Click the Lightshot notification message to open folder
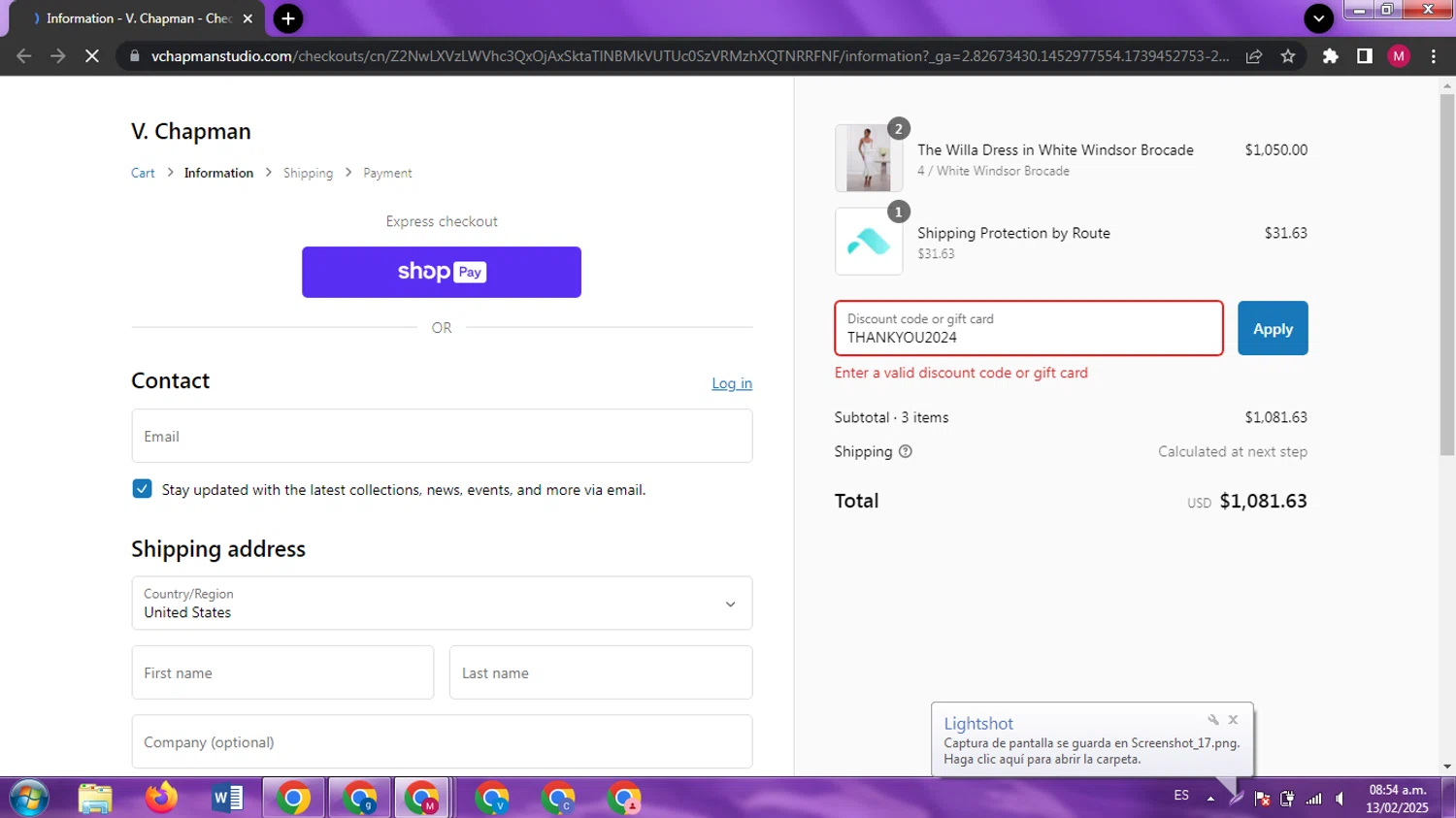The height and width of the screenshot is (818, 1456). point(1091,751)
